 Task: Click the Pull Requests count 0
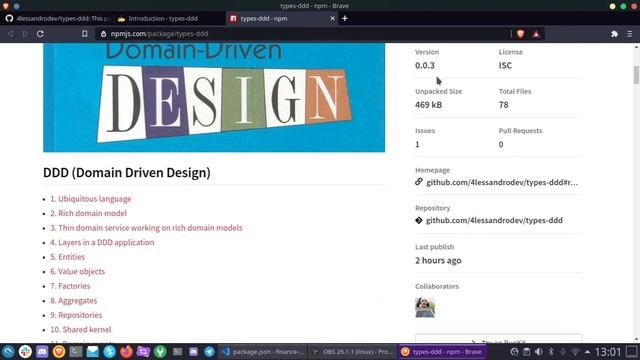[x=501, y=144]
